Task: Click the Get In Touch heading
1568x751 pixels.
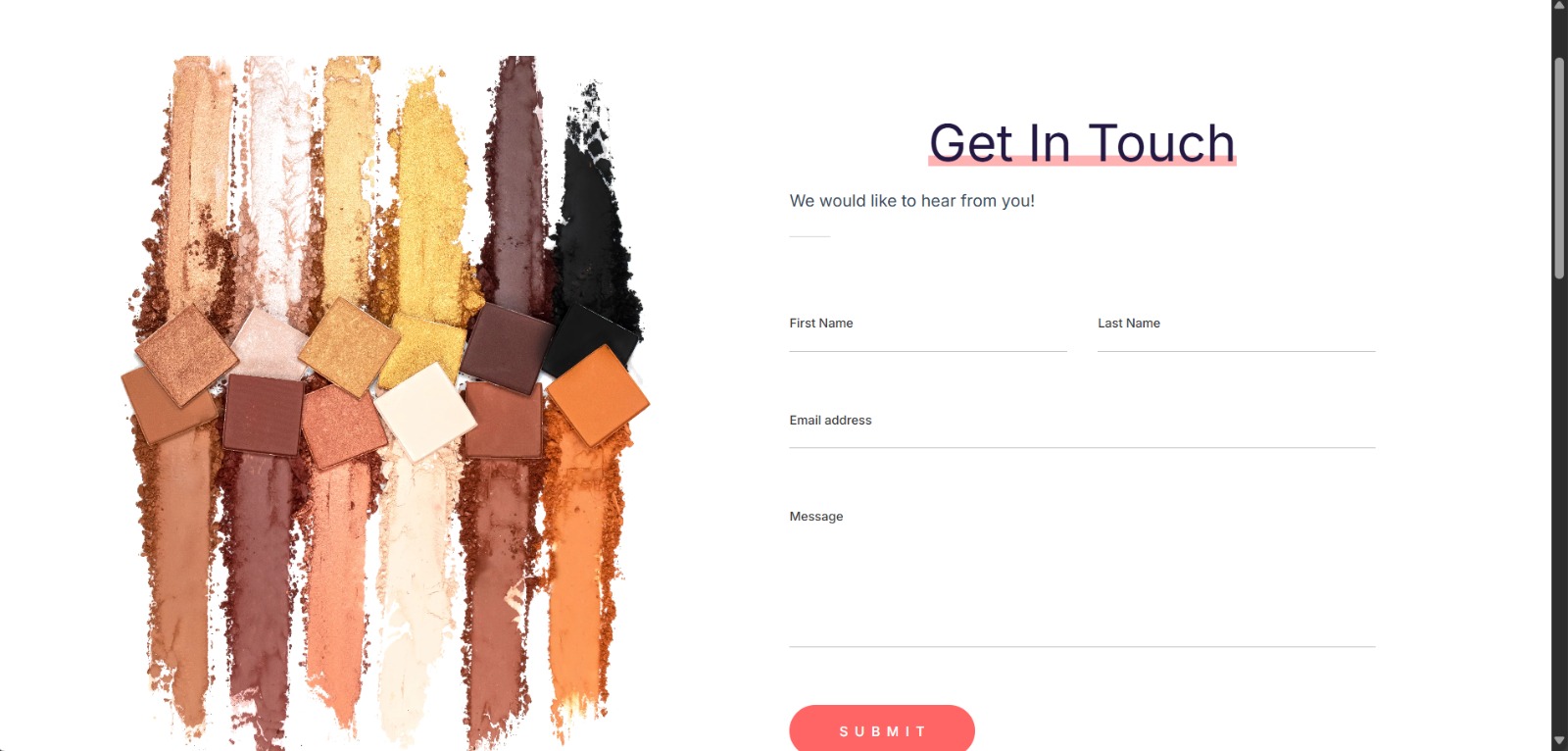Action: point(1082,143)
